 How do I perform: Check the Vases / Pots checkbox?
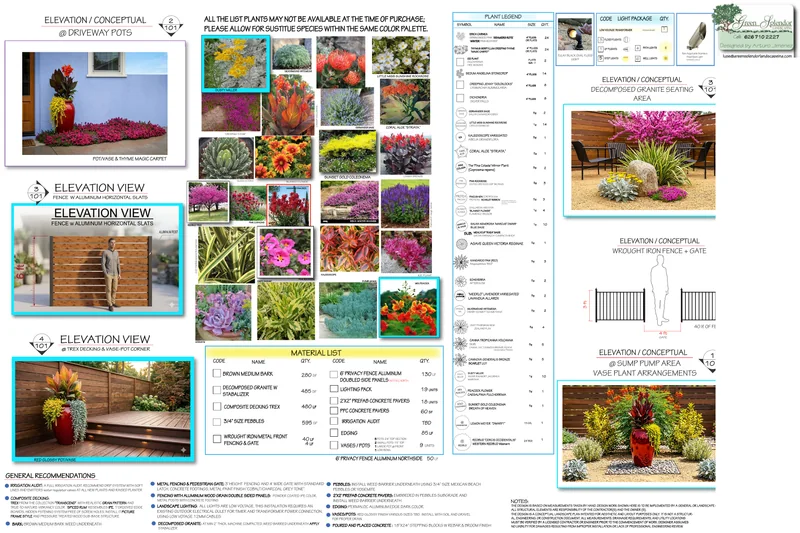coord(334,445)
